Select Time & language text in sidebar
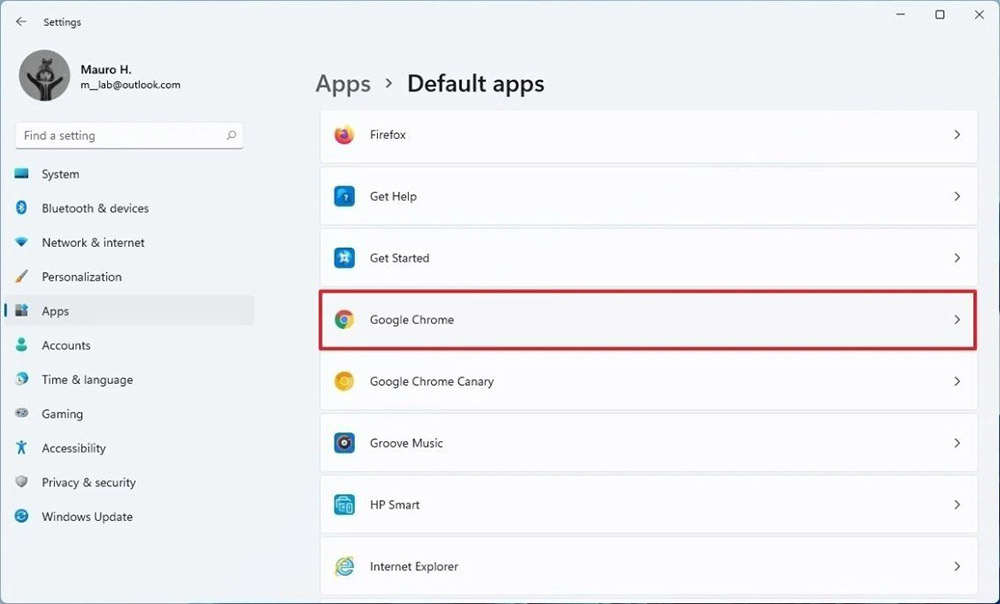This screenshot has width=1000, height=604. 87,379
